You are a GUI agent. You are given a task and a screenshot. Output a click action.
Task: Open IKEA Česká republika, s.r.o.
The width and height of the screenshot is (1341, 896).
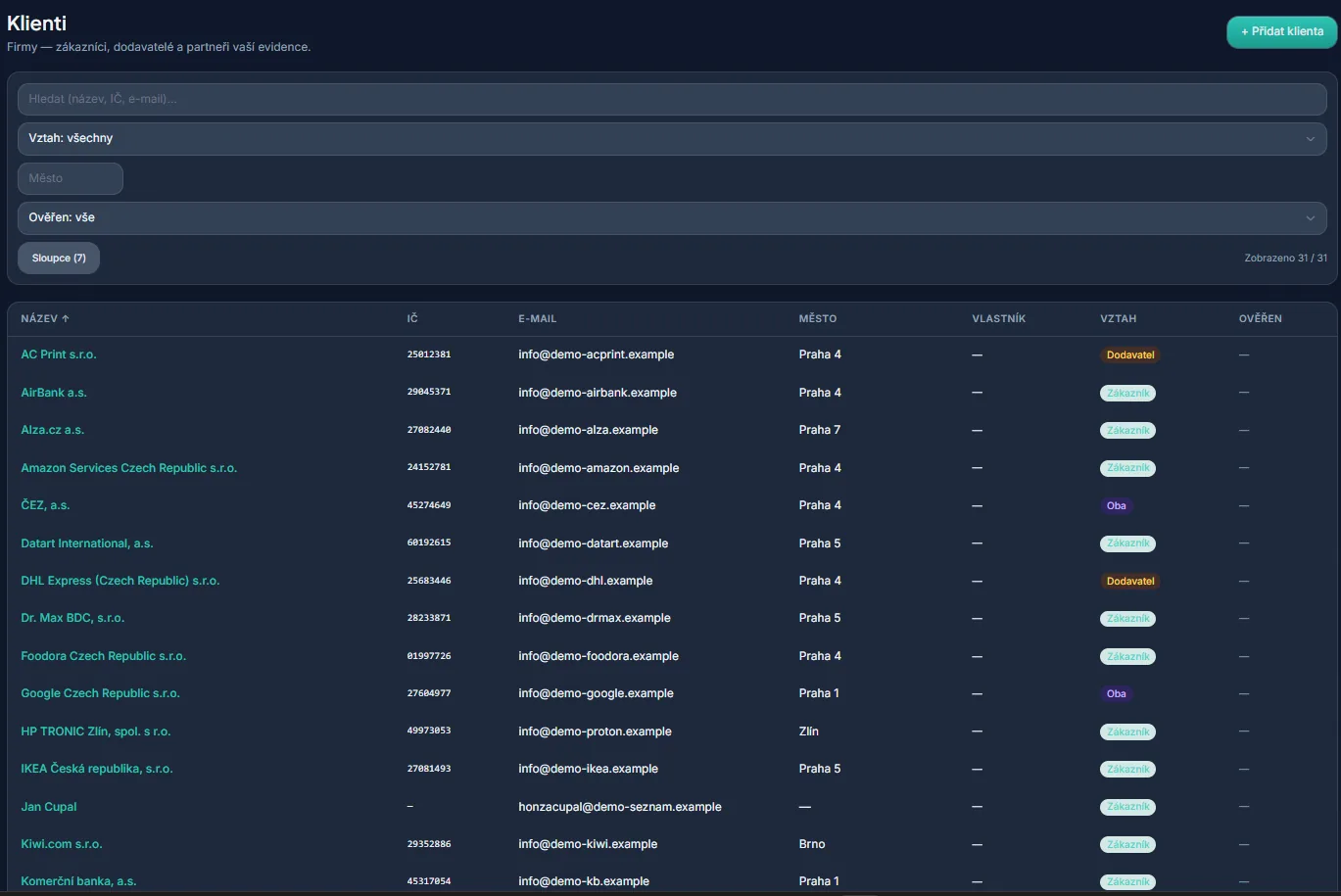(x=97, y=769)
